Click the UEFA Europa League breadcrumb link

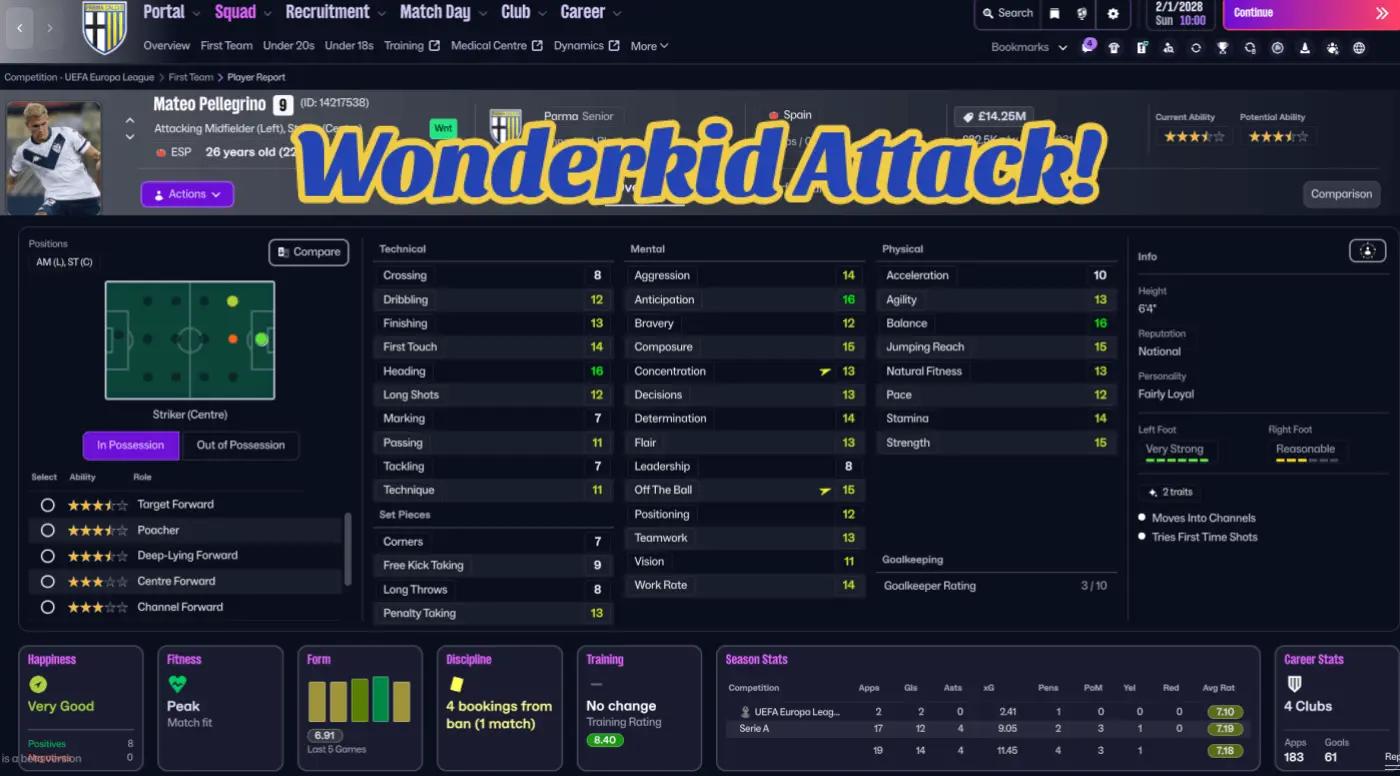[79, 77]
